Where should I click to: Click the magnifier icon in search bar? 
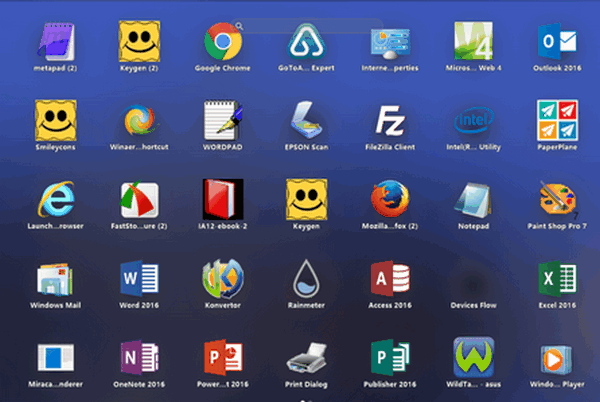pyautogui.click(x=239, y=26)
